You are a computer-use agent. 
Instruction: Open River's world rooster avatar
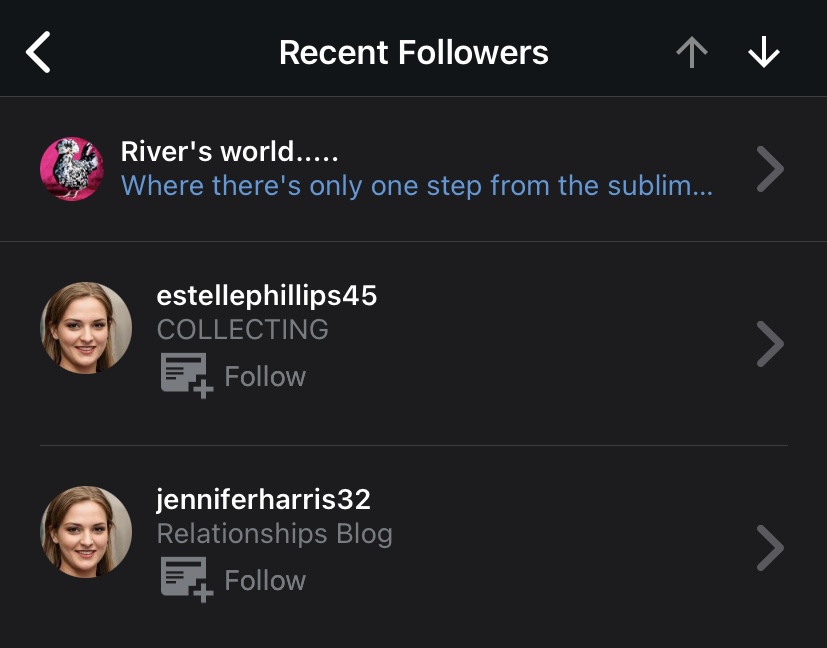point(72,169)
